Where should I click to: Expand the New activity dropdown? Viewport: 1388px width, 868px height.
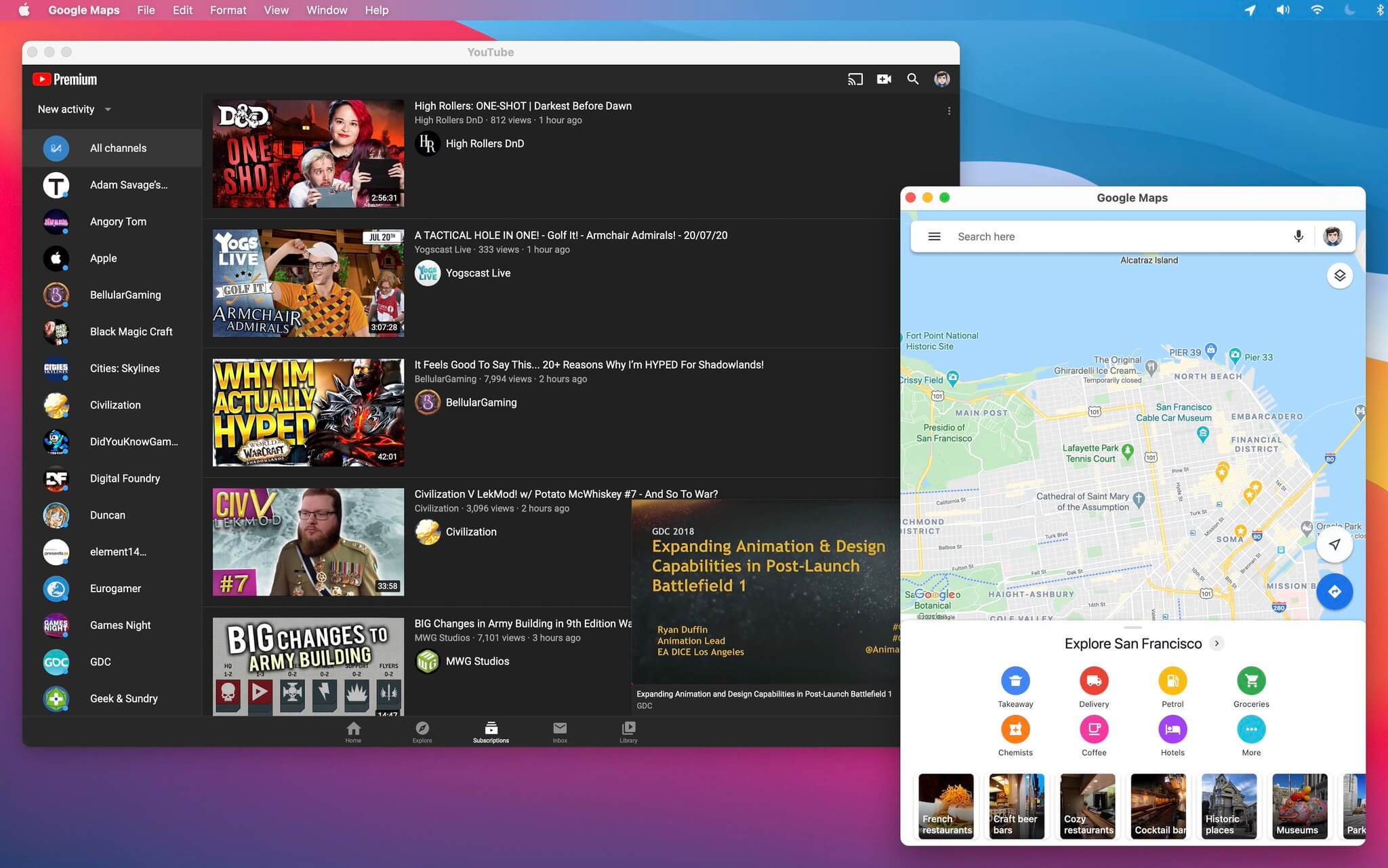click(75, 109)
